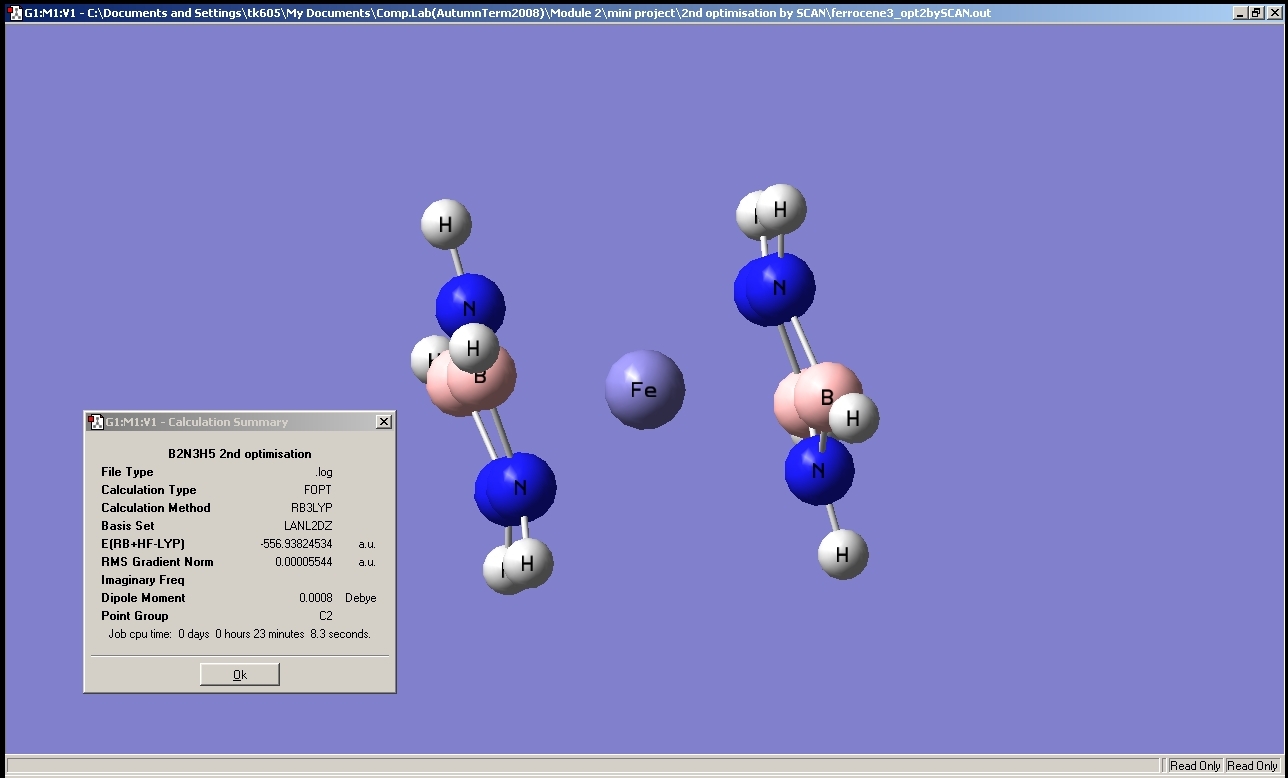This screenshot has height=778, width=1288.
Task: Minimize the main GaussView window
Action: [1241, 13]
